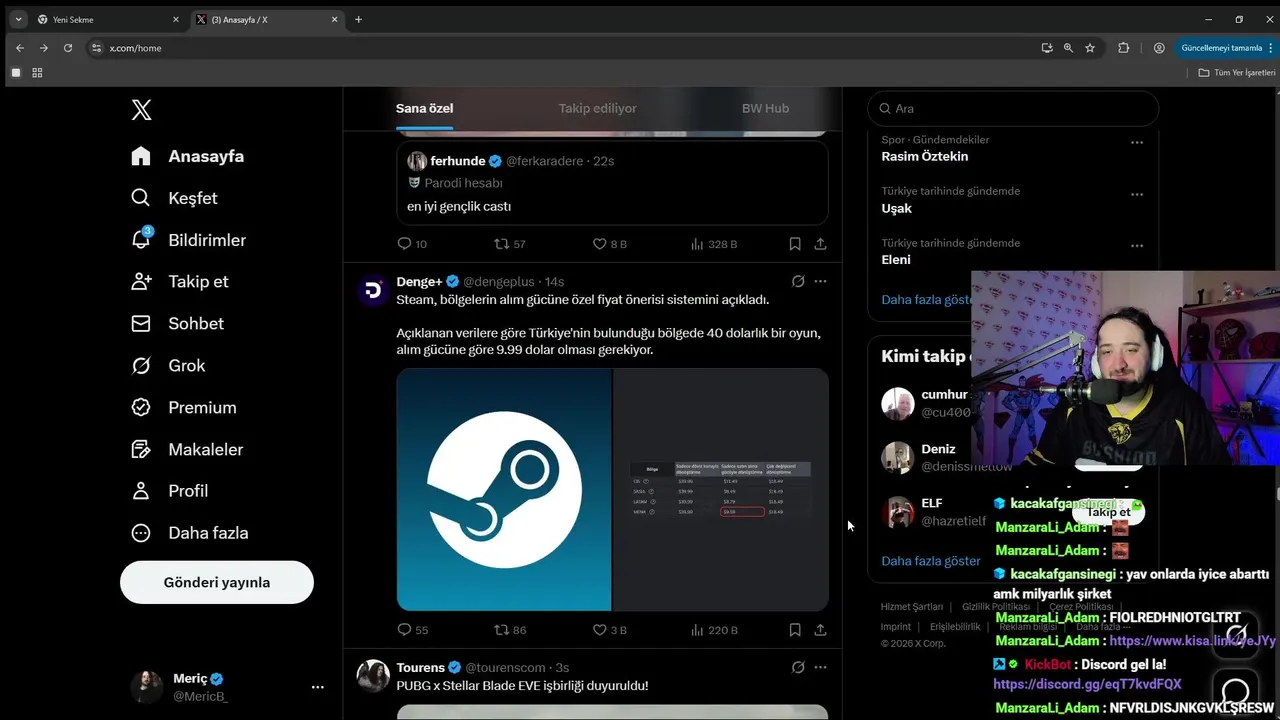Open Keşfet explore page
The width and height of the screenshot is (1280, 720).
click(174, 198)
